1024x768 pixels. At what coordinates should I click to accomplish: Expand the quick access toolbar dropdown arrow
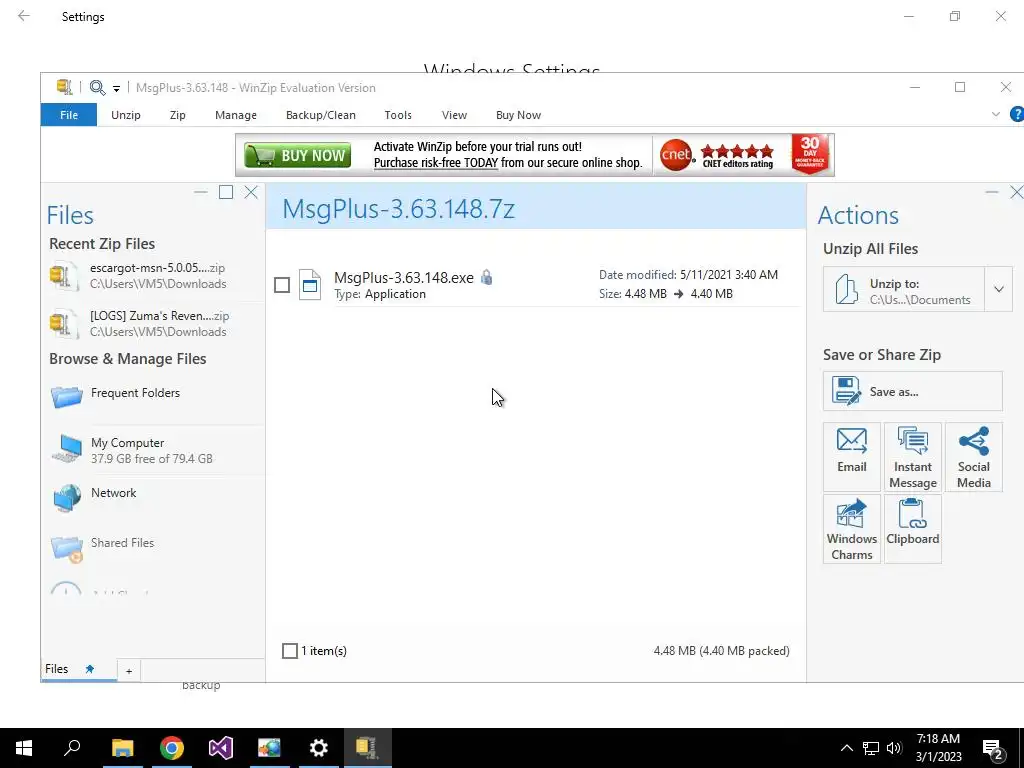tap(116, 88)
